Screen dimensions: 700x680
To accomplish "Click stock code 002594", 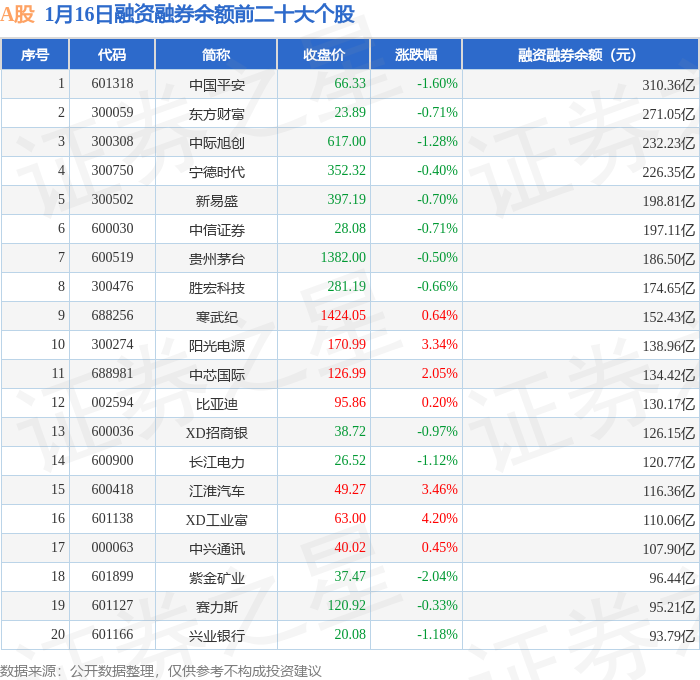I will (112, 403).
